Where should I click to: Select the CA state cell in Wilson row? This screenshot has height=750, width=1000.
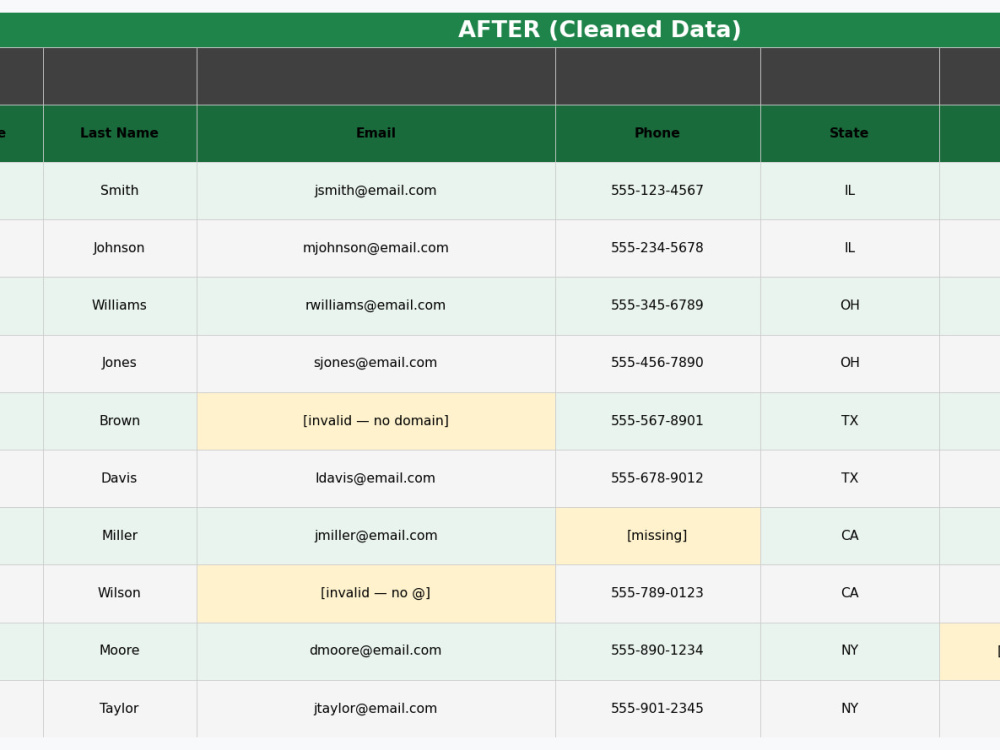click(x=849, y=593)
